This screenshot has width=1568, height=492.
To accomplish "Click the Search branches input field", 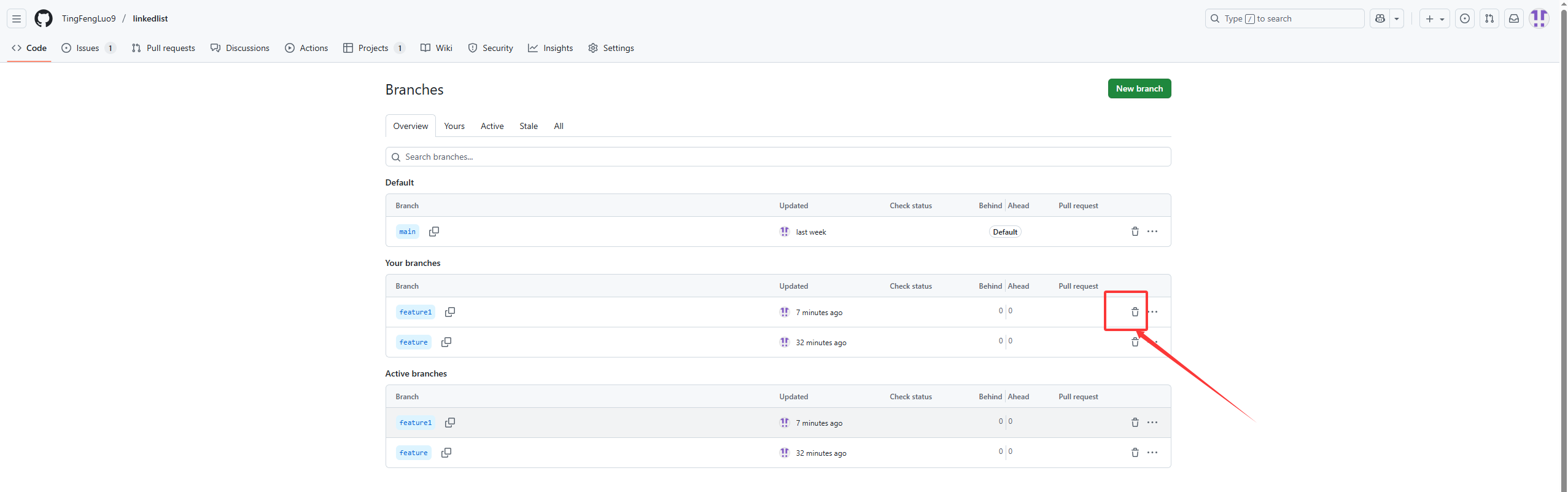I will click(x=778, y=157).
